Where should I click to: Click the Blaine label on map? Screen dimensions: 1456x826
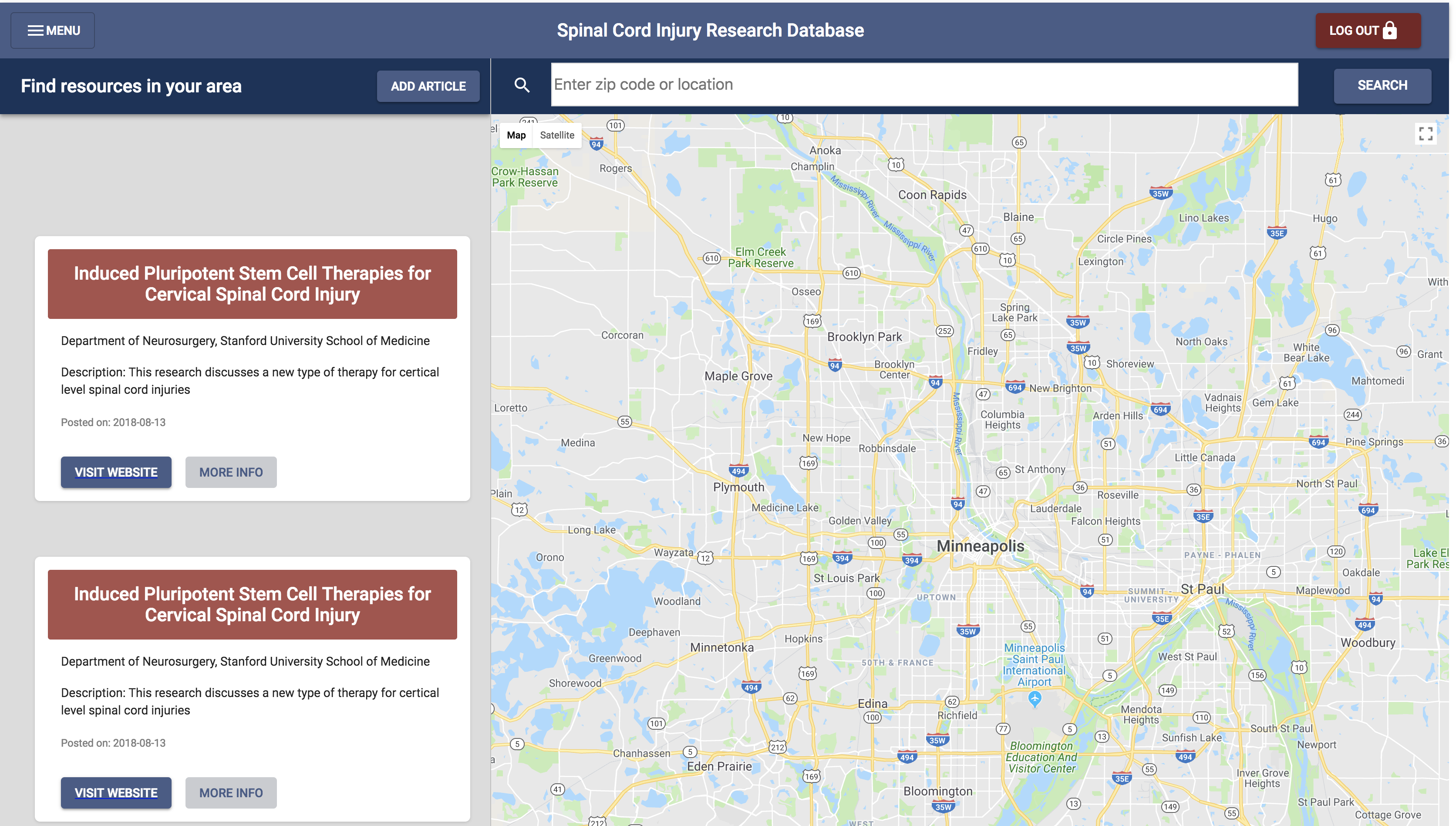(x=1018, y=217)
